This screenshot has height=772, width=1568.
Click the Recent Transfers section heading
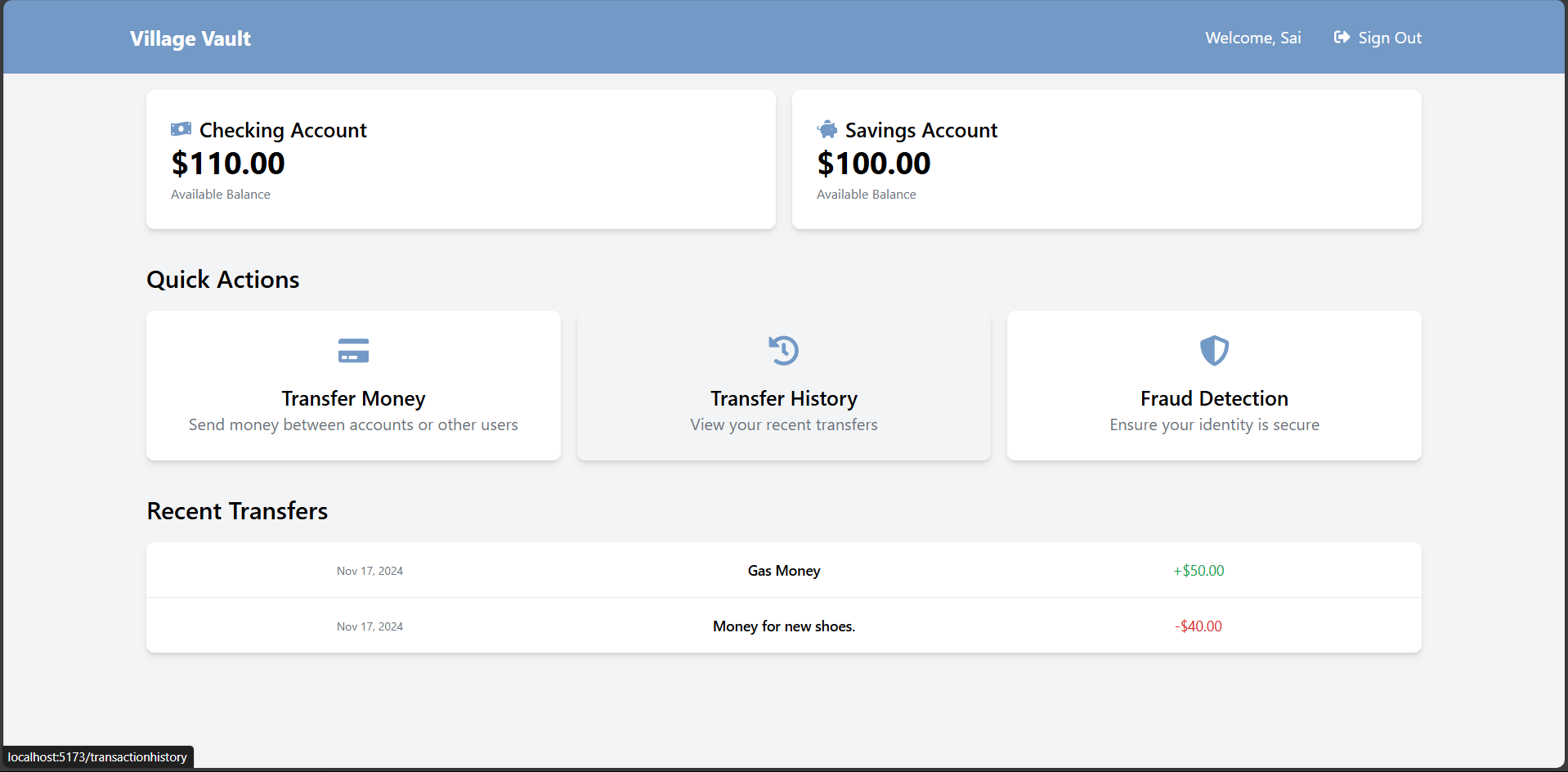tap(236, 510)
